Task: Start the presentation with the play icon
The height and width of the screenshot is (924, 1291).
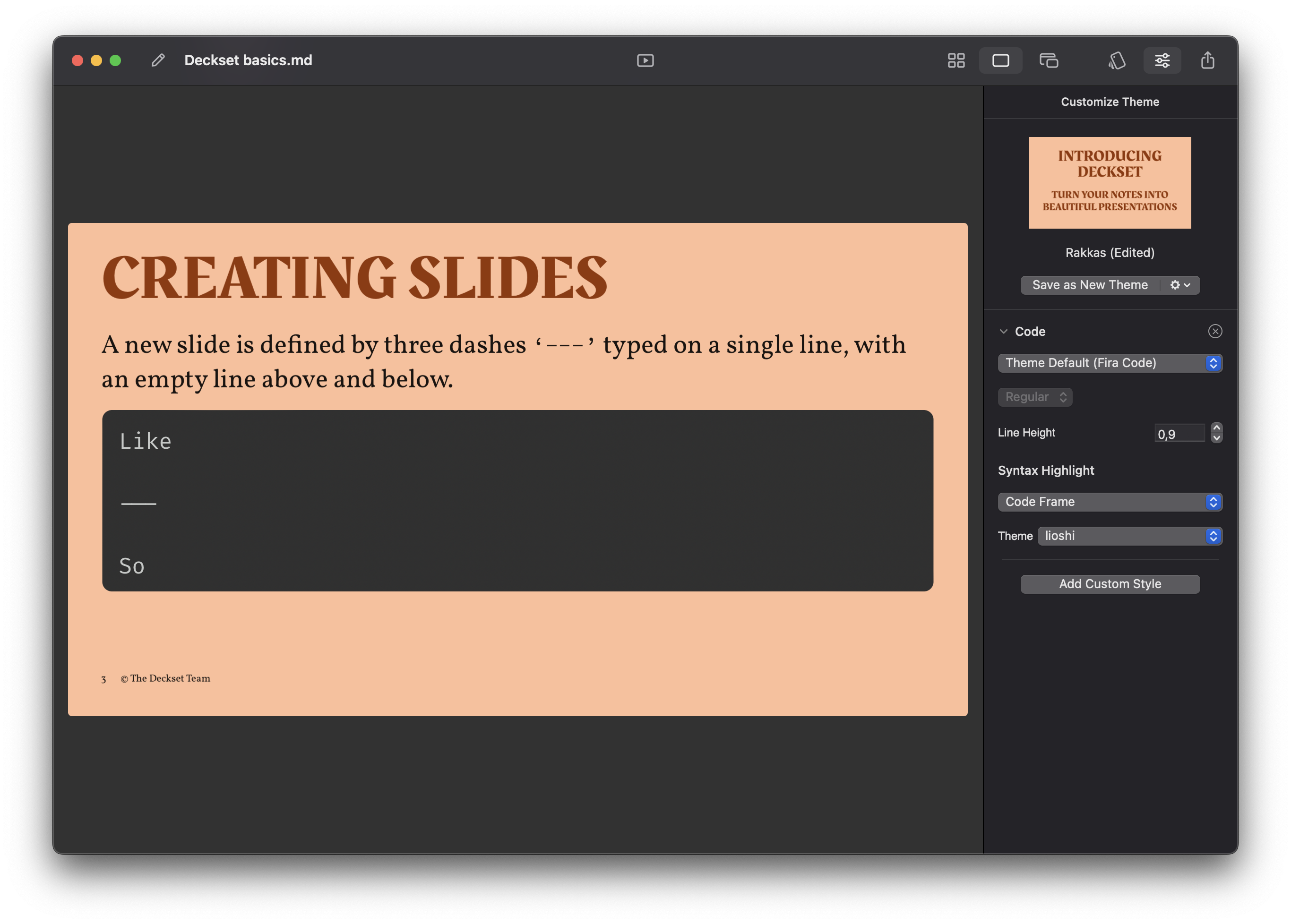Action: point(645,60)
